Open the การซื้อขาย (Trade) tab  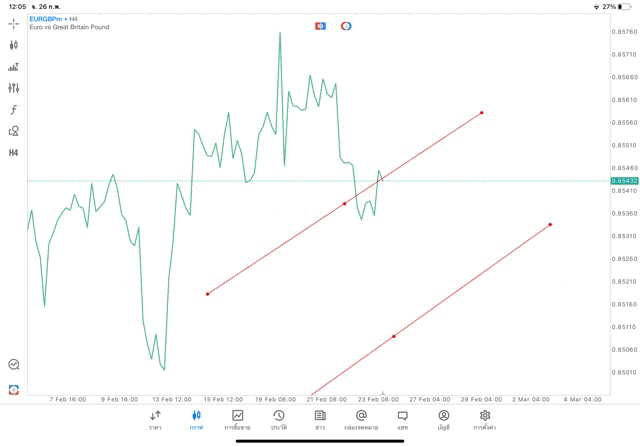[237, 420]
